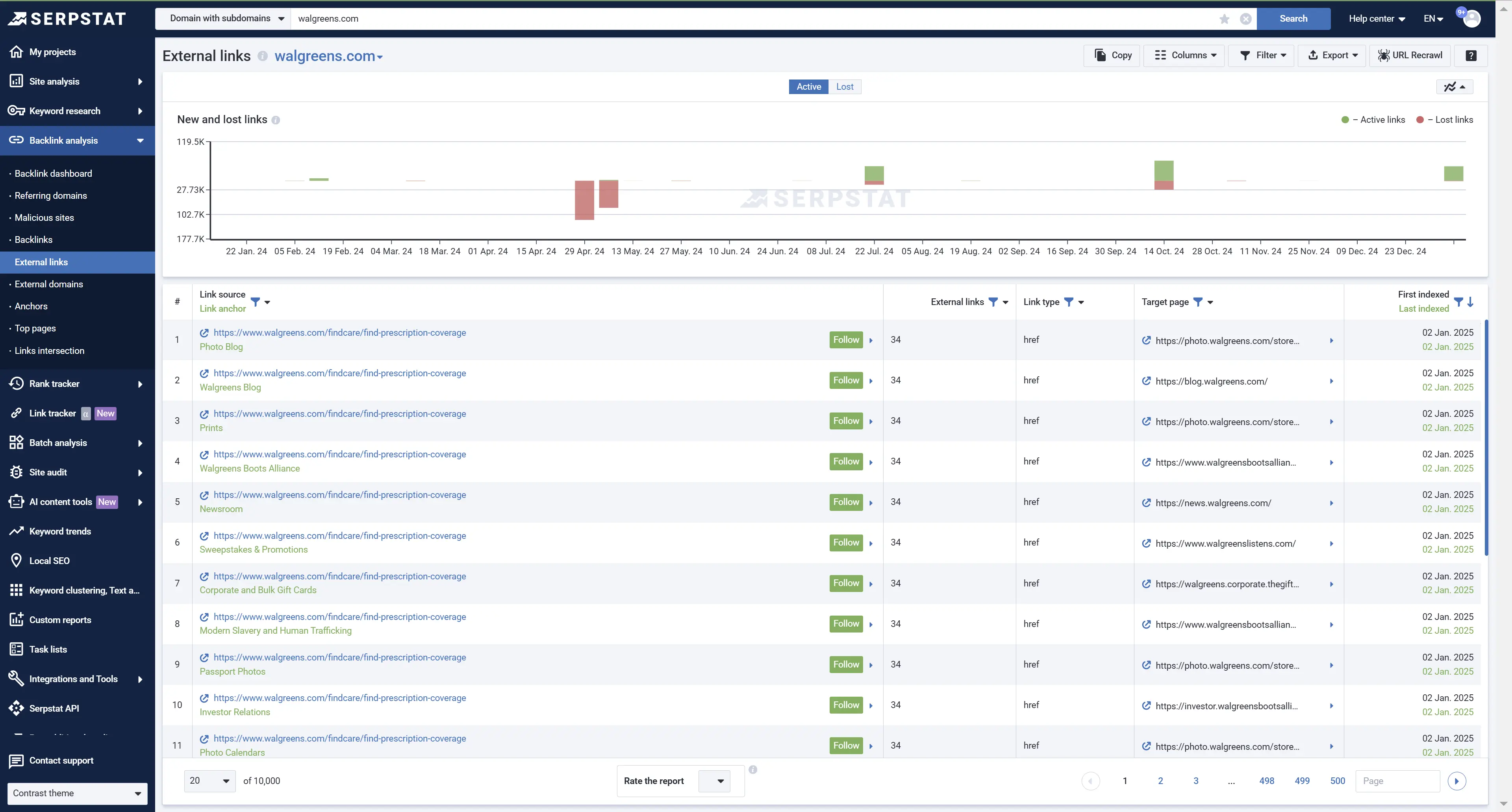The width and height of the screenshot is (1512, 812).
Task: Open Filter dropdown
Action: [1261, 55]
